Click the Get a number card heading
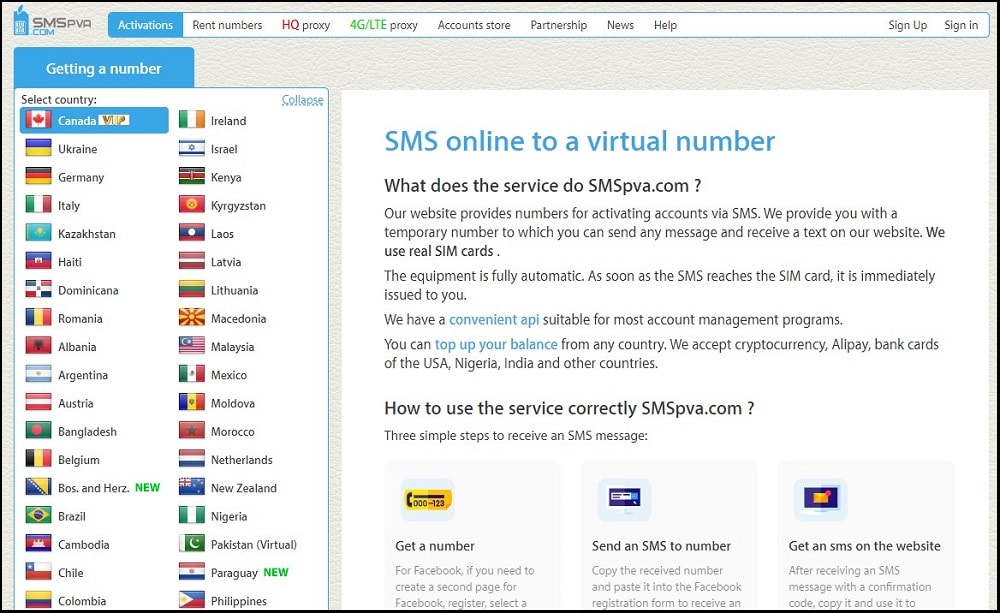Viewport: 1000px width, 613px height. pyautogui.click(x=435, y=545)
